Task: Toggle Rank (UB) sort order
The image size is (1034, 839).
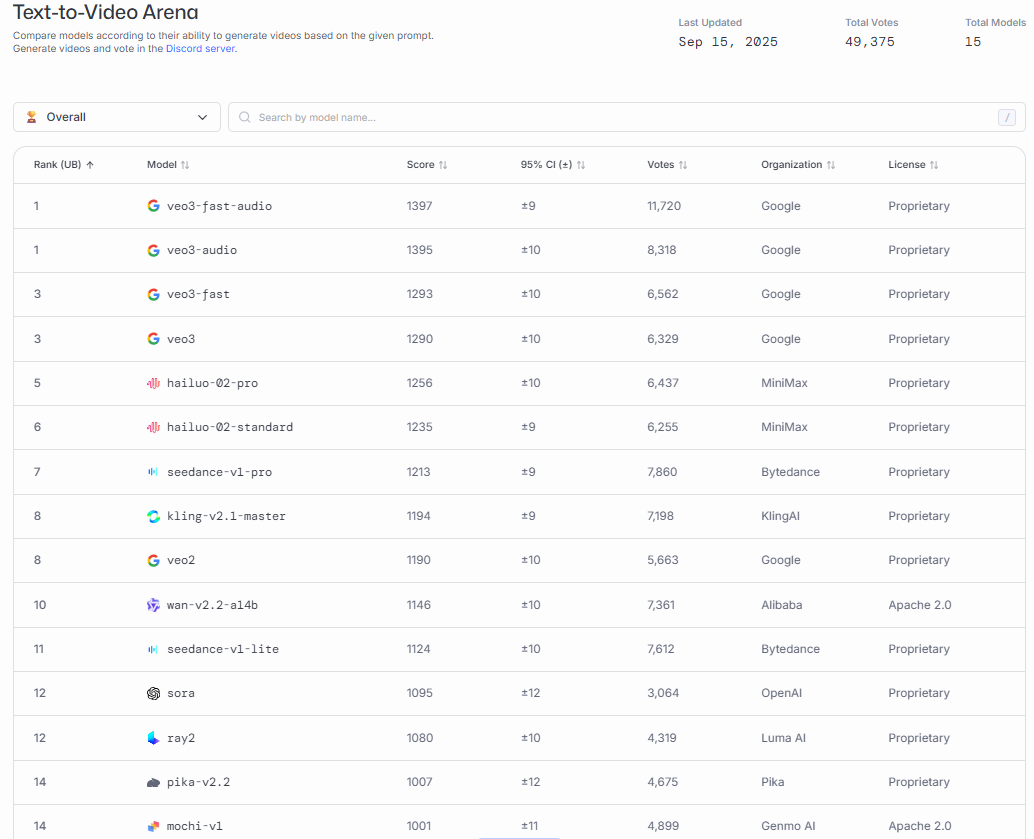Action: pos(65,164)
